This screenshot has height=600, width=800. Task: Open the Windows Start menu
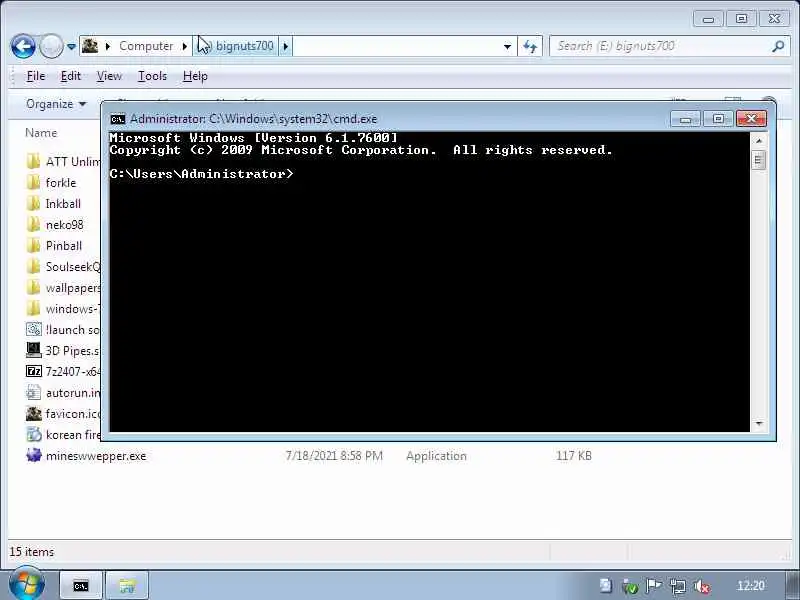(26, 584)
